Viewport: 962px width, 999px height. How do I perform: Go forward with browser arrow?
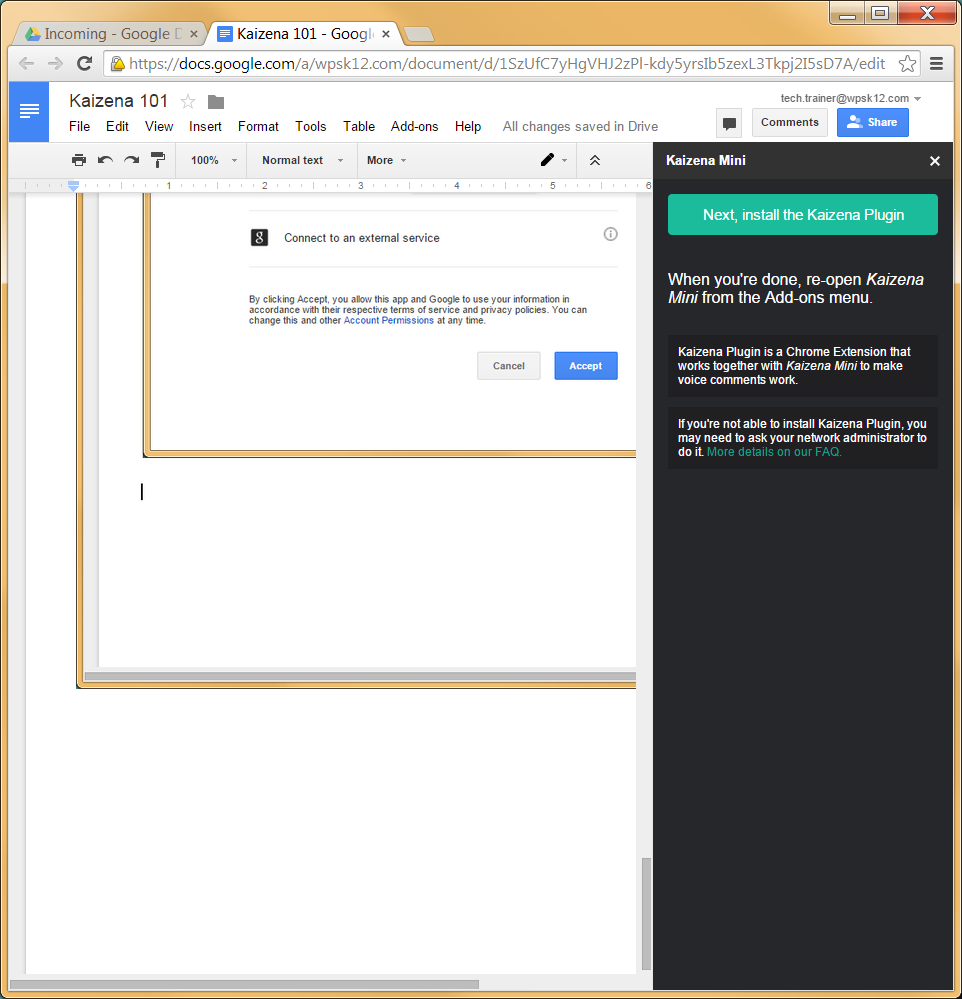coord(55,63)
